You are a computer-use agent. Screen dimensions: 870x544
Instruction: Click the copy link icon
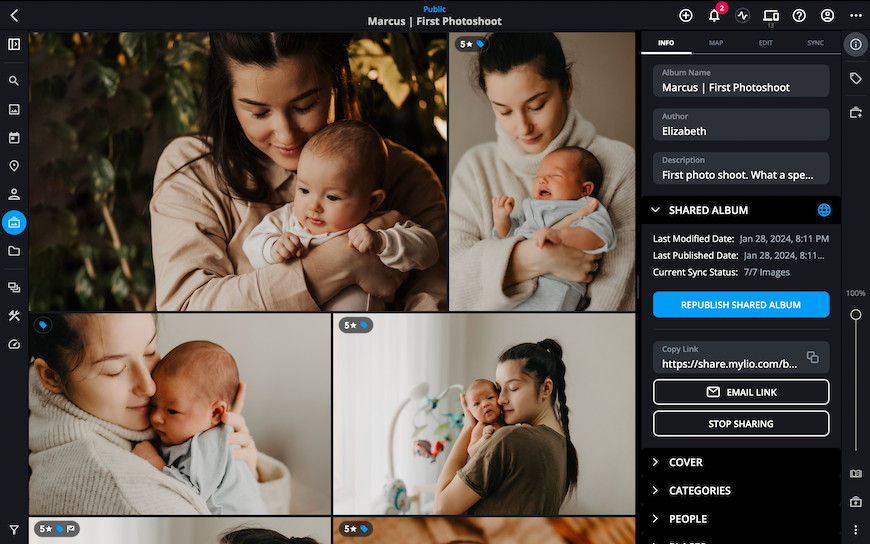pos(813,357)
